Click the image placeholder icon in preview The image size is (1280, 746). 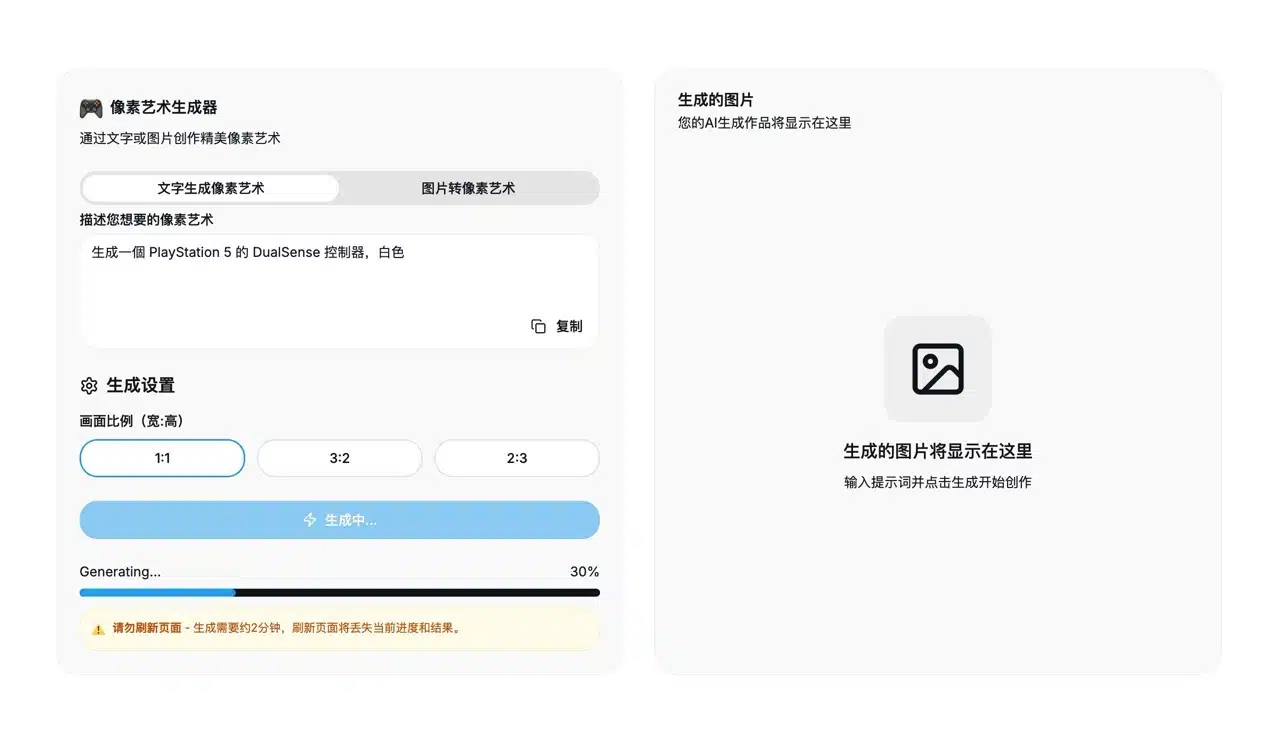coord(937,369)
